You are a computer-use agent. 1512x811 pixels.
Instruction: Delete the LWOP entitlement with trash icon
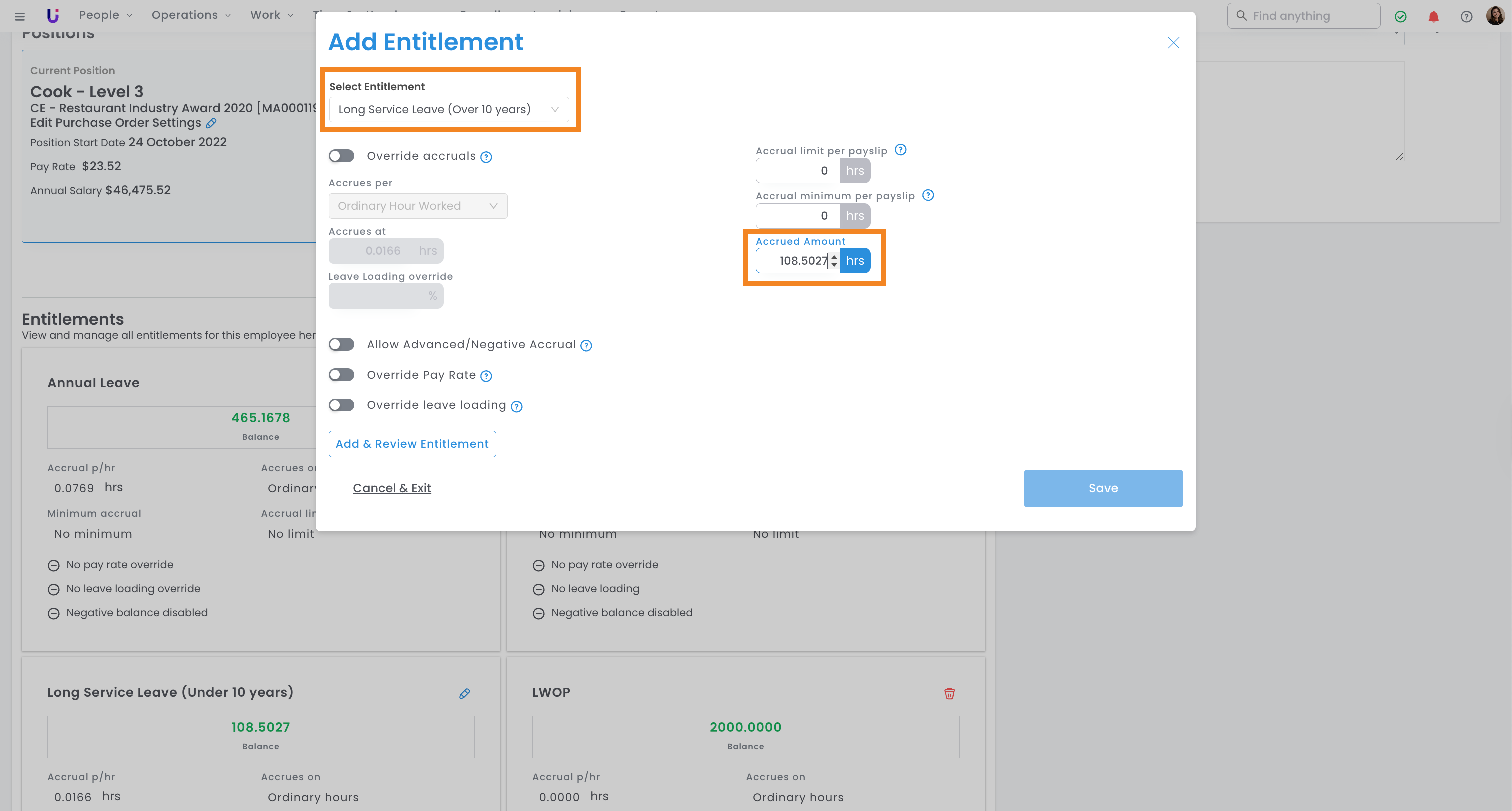pos(949,693)
